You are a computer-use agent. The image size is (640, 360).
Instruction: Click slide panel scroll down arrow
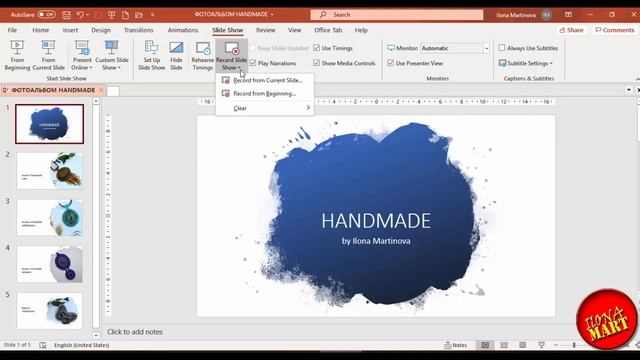click(x=96, y=336)
